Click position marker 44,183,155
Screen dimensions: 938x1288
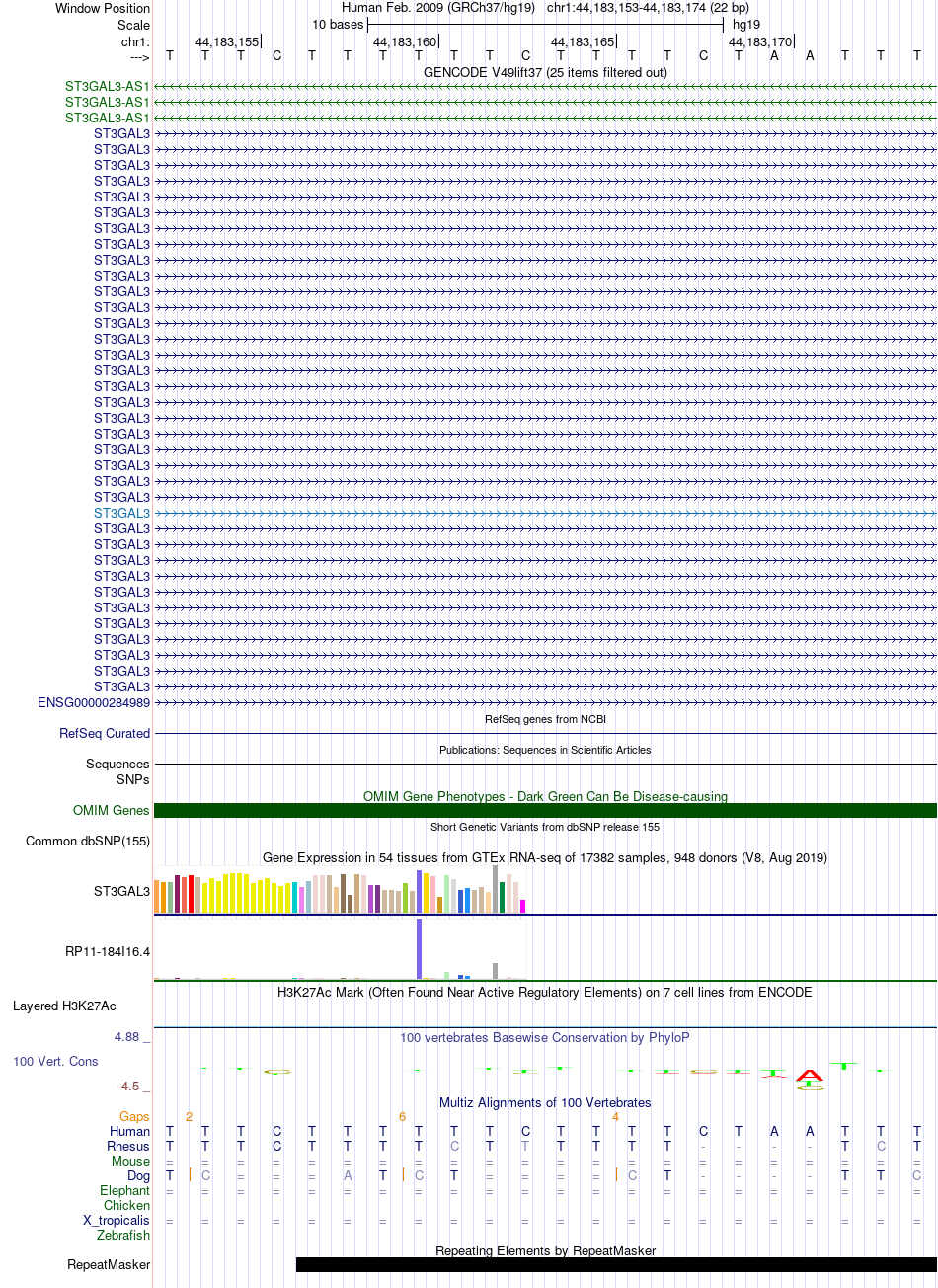point(227,41)
